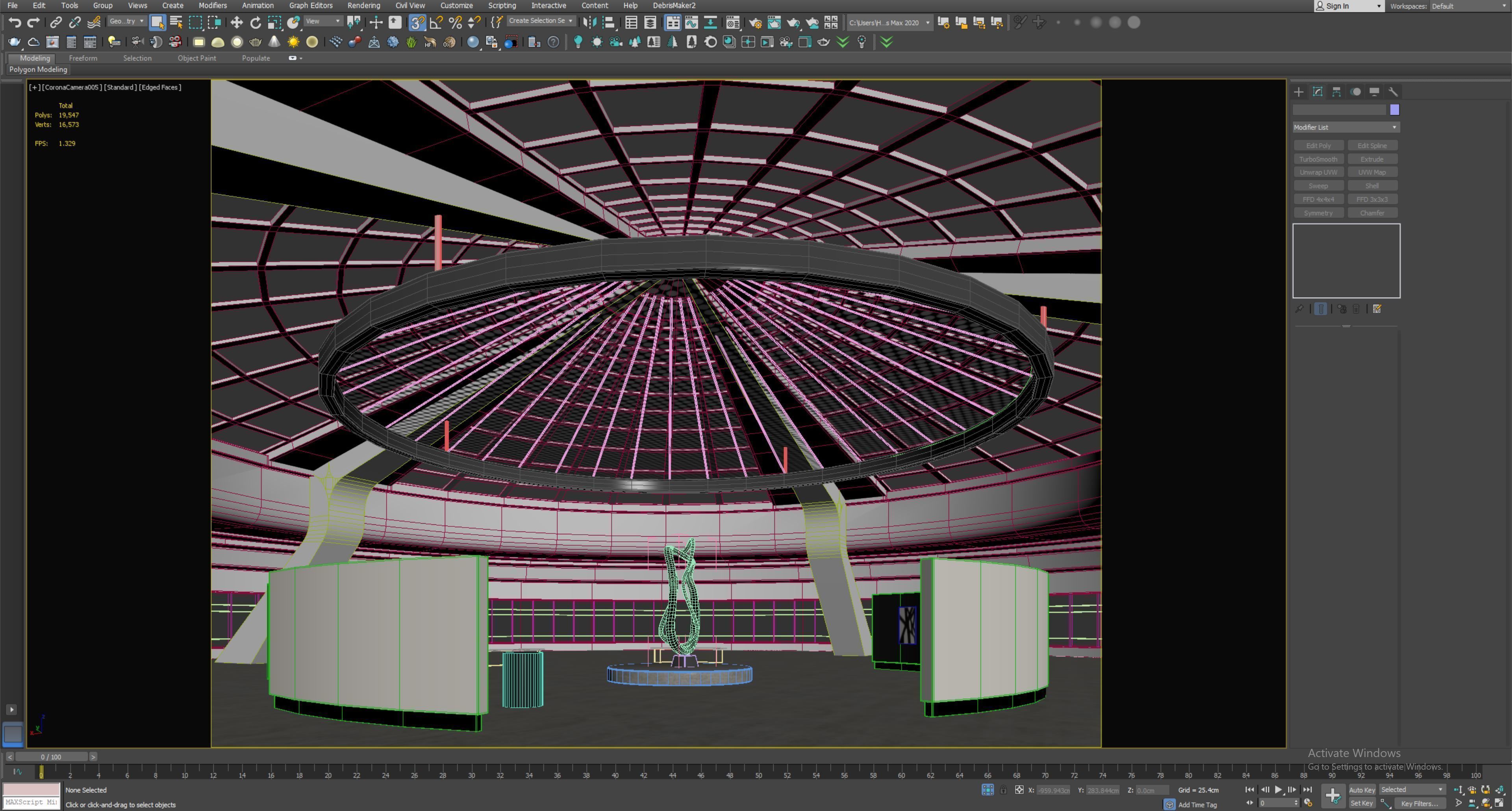The image size is (1512, 811).
Task: Open the Mirror tool
Action: pyautogui.click(x=590, y=22)
